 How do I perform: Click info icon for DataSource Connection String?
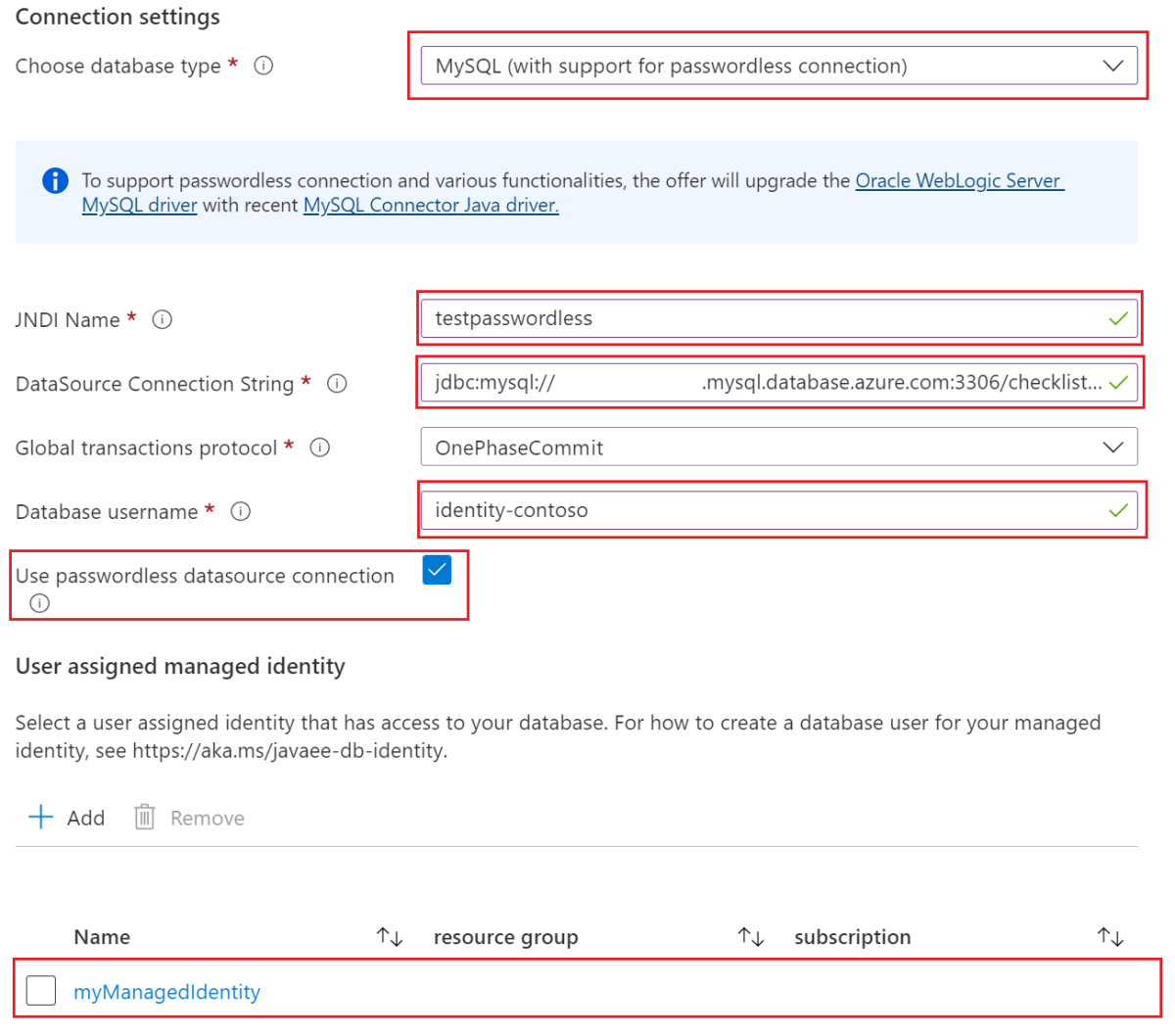point(337,384)
